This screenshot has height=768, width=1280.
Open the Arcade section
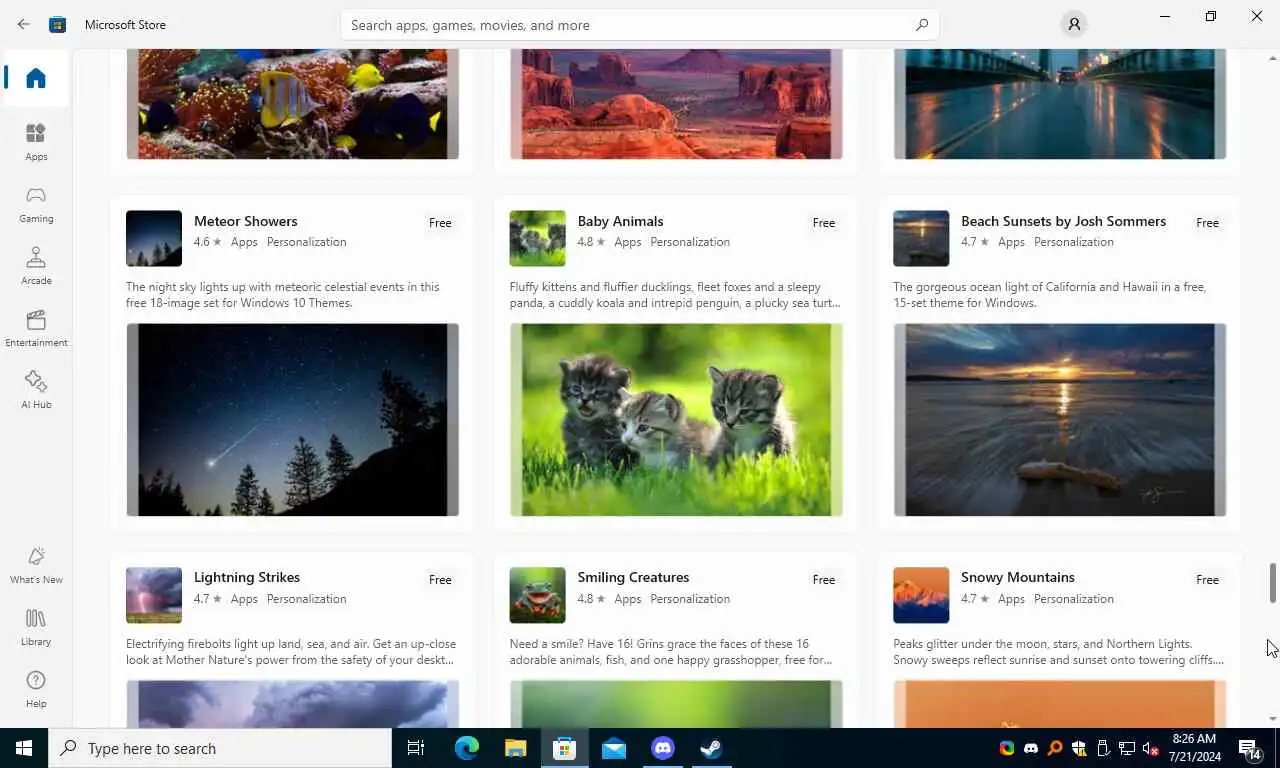coord(36,265)
